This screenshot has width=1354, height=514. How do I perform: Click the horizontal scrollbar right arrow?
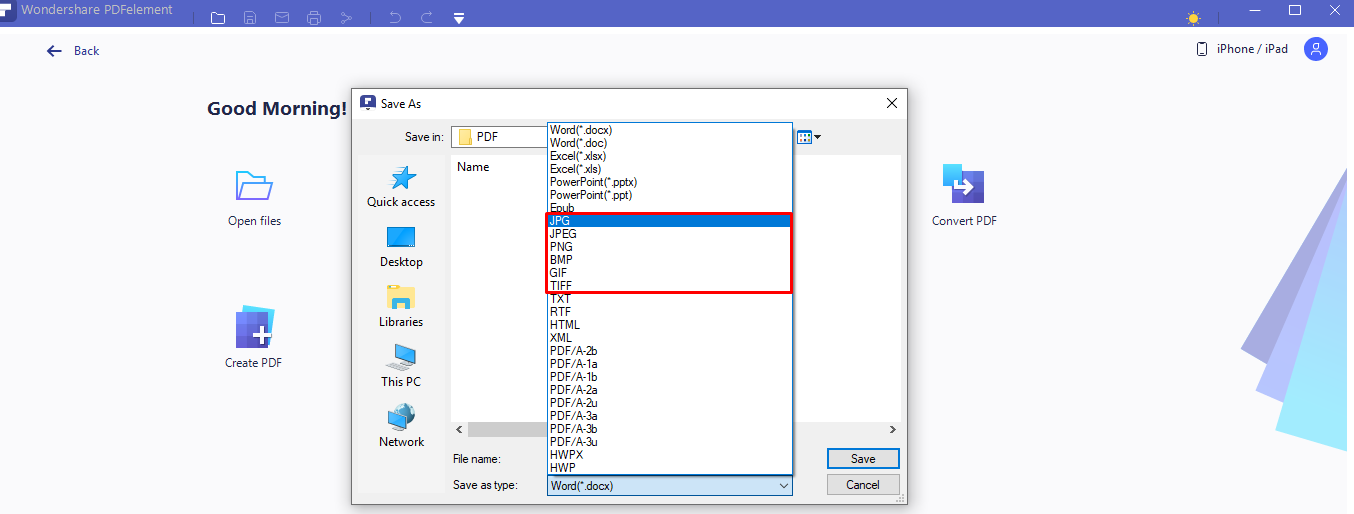pyautogui.click(x=893, y=429)
